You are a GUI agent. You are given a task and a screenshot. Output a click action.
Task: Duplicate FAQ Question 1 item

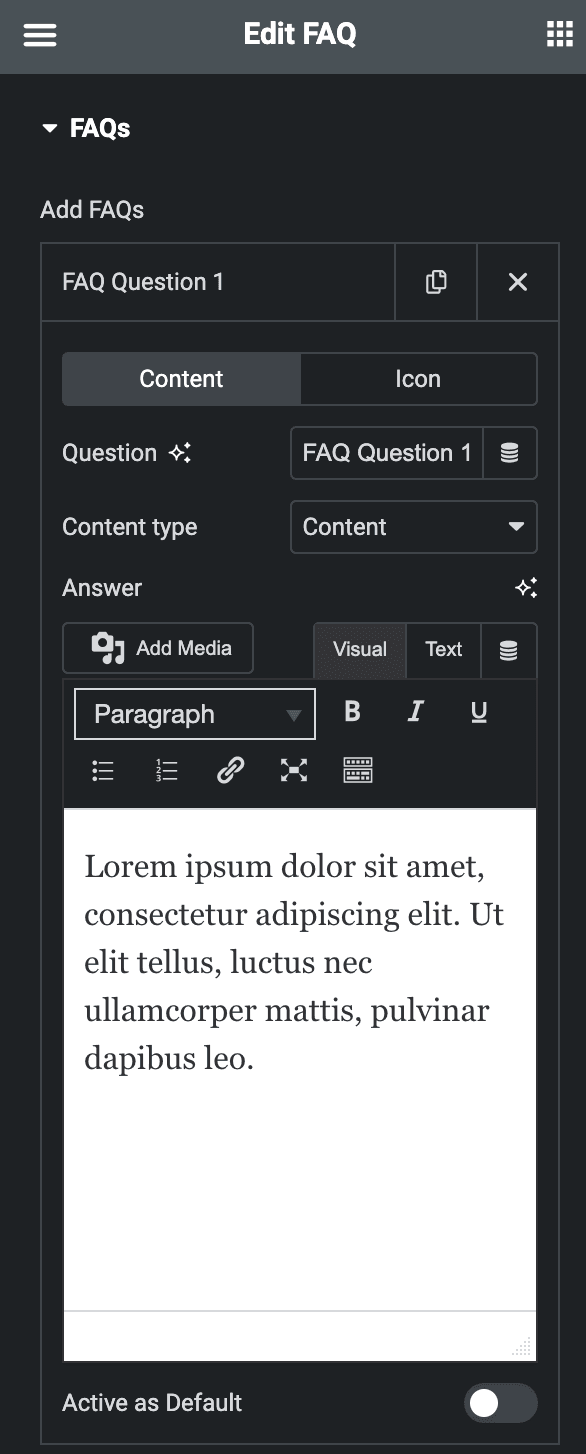(436, 282)
